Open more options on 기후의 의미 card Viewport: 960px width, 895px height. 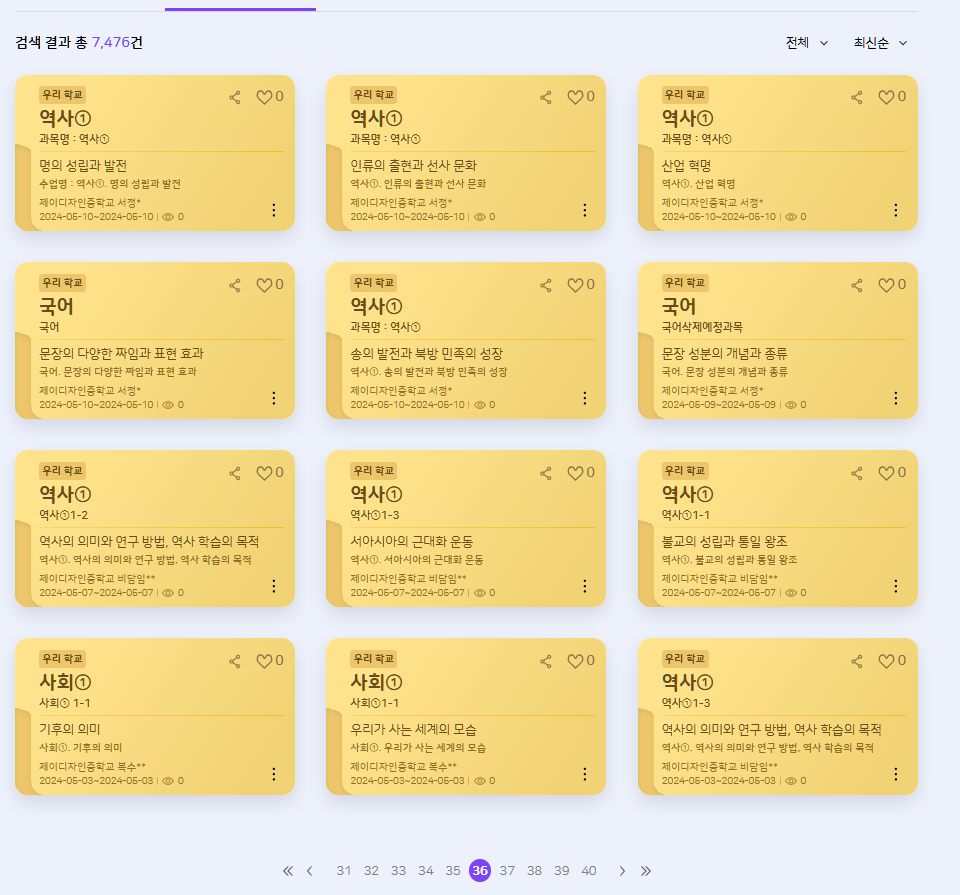273,774
